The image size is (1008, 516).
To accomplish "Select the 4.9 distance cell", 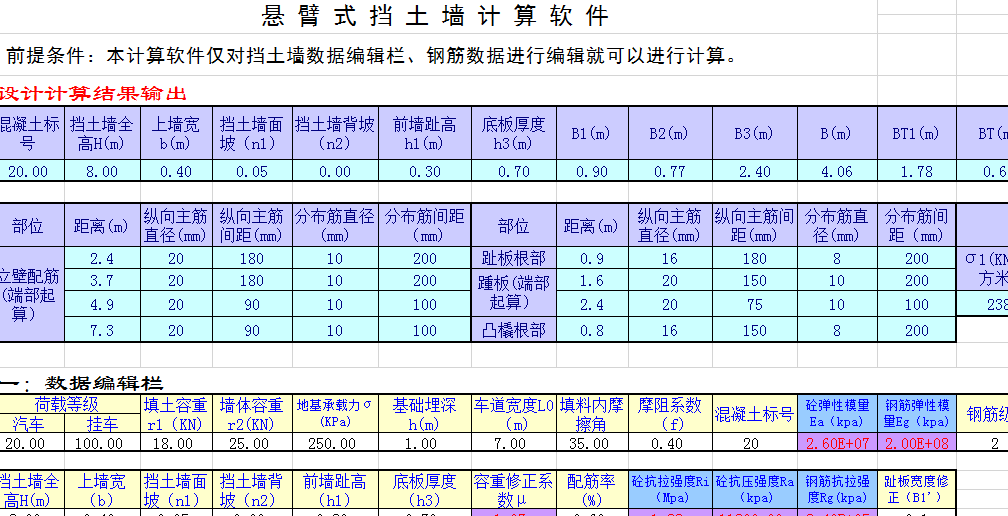I will (x=102, y=304).
